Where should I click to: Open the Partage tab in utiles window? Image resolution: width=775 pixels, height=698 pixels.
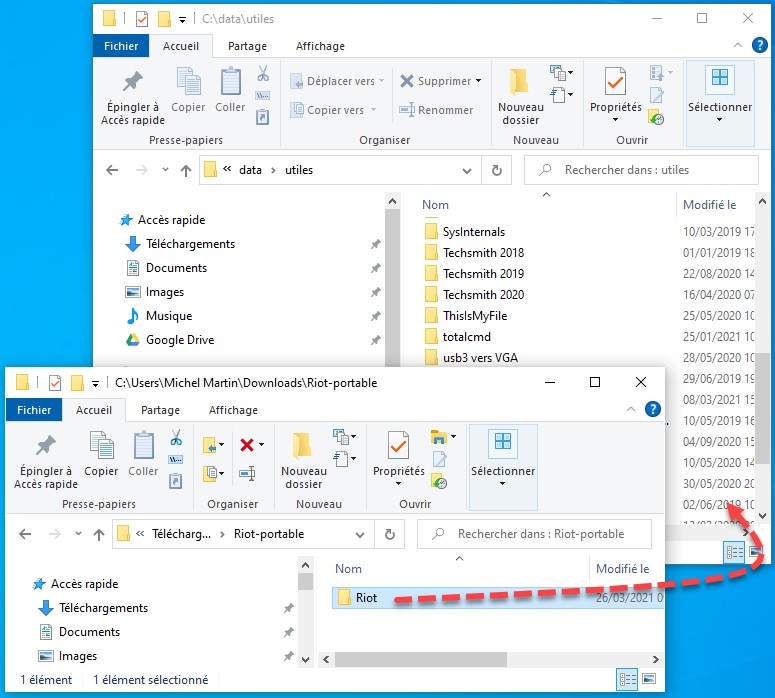coord(247,46)
